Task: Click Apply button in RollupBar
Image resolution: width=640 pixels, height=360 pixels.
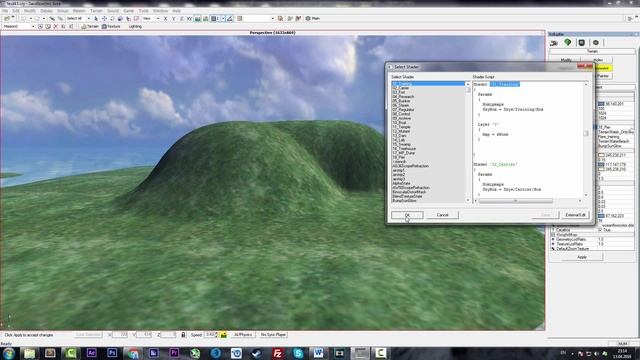Action: [x=582, y=257]
